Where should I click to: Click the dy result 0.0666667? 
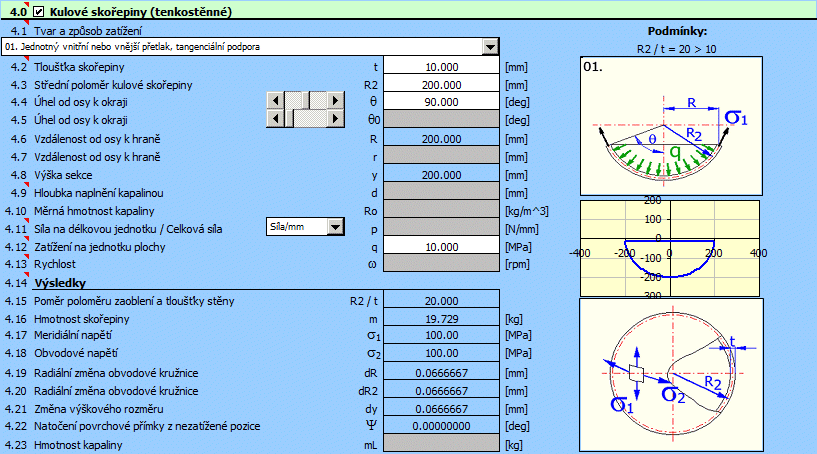click(441, 409)
